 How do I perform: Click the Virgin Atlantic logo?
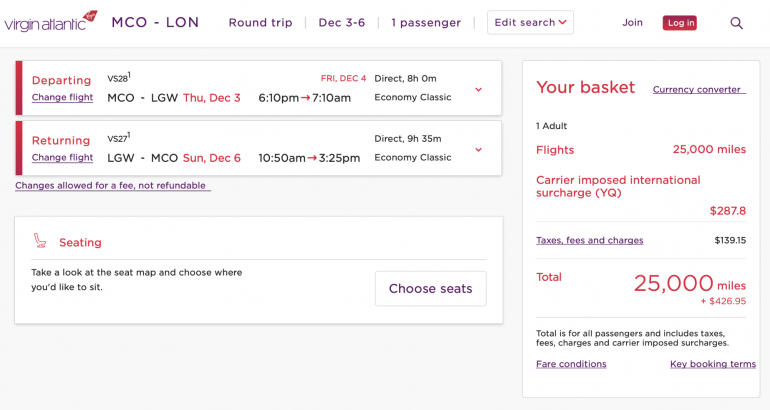[x=51, y=22]
